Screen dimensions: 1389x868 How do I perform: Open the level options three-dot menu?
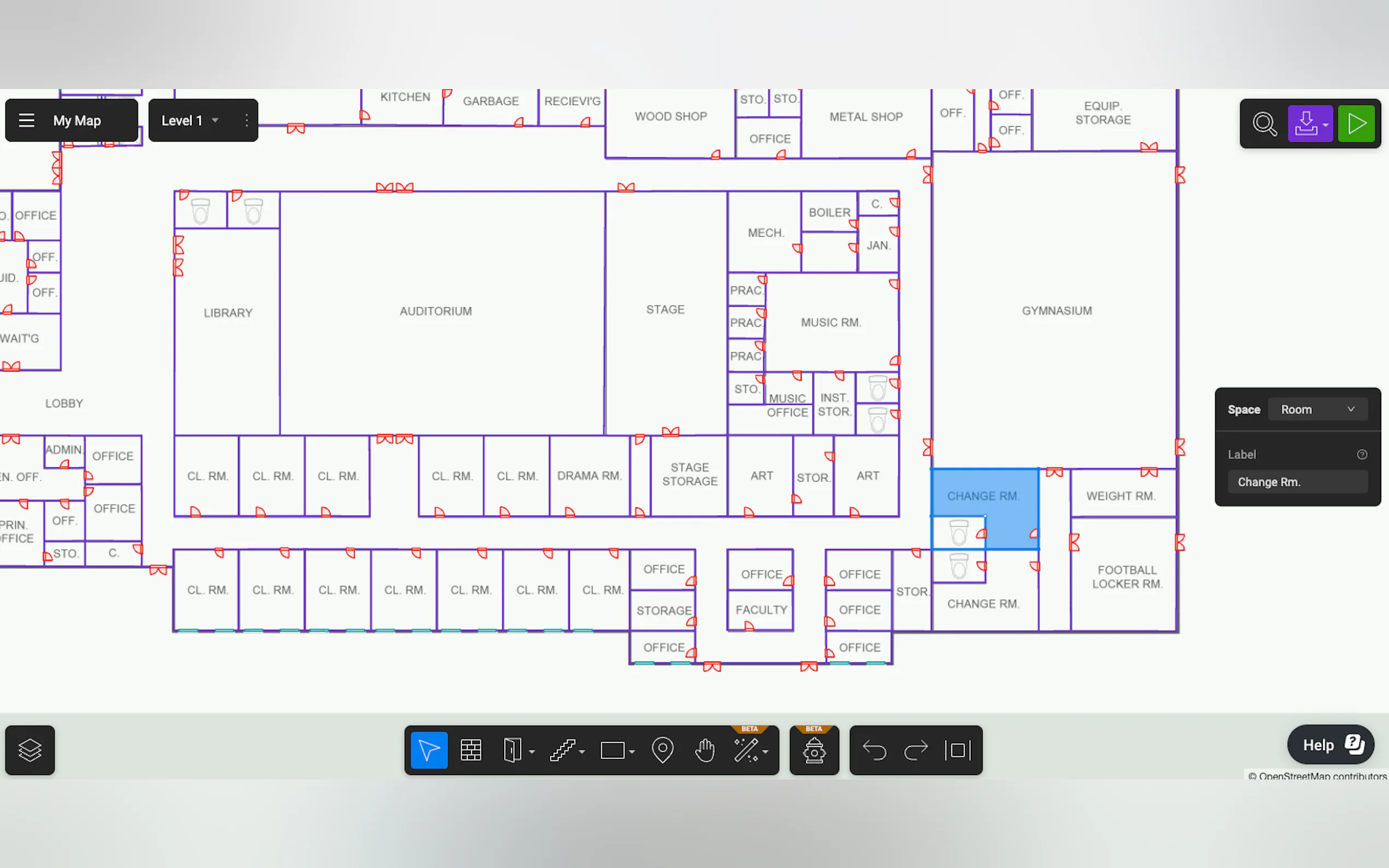246,121
